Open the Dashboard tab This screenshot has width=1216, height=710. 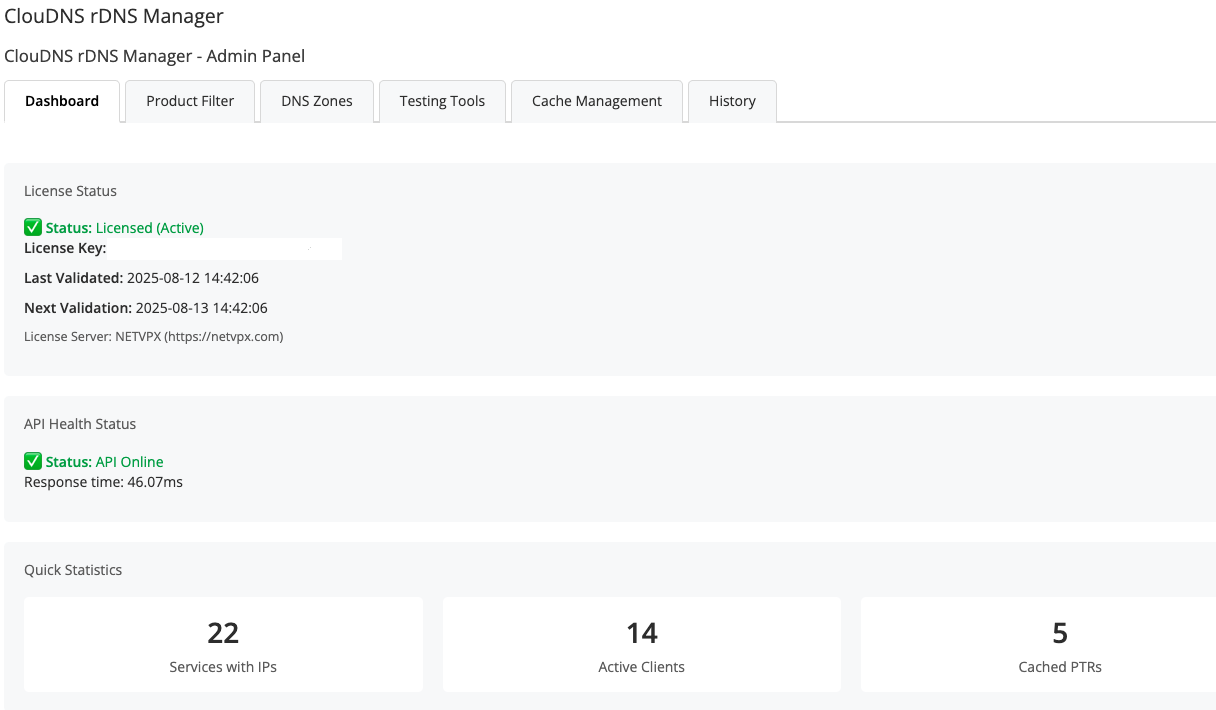click(62, 101)
